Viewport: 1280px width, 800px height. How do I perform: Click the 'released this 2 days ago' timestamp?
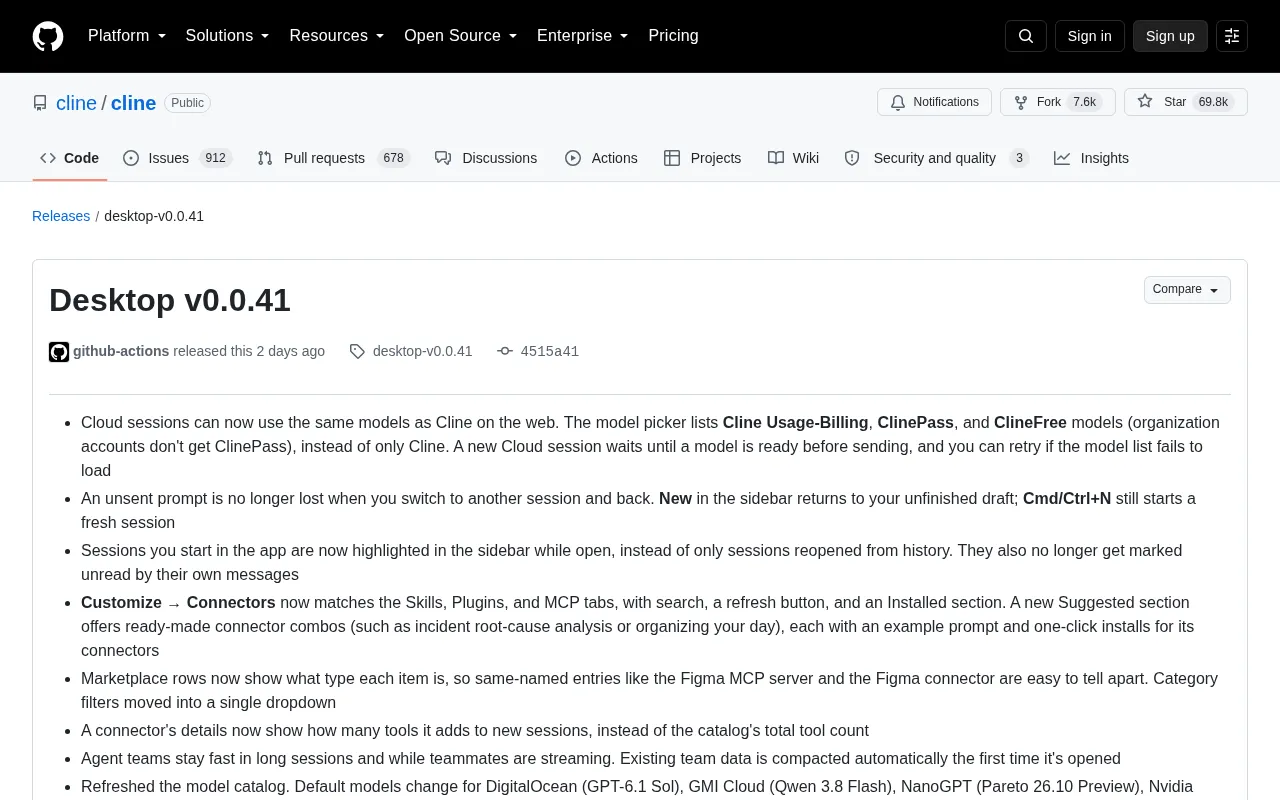coord(249,351)
